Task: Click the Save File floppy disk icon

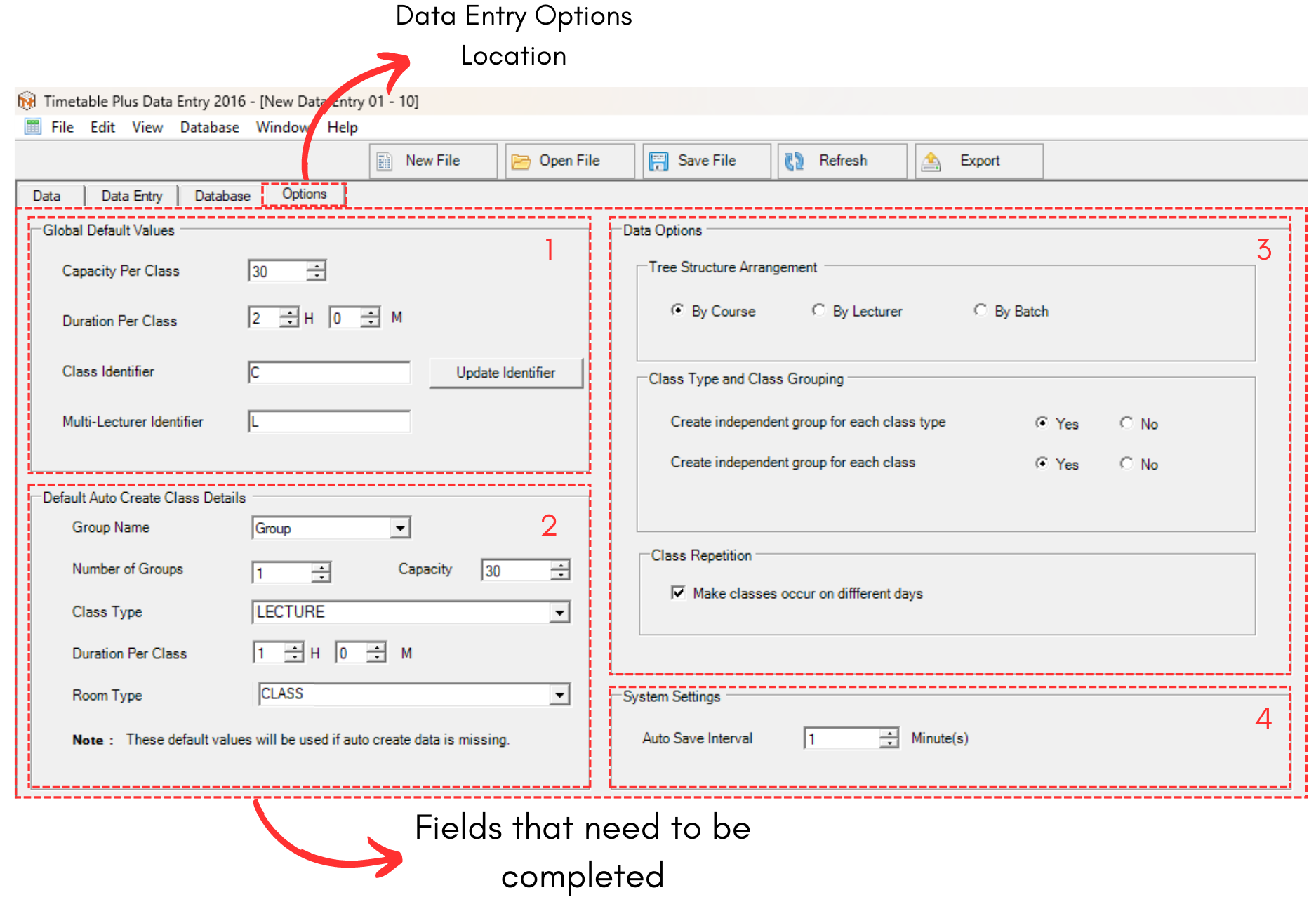Action: pyautogui.click(x=658, y=161)
